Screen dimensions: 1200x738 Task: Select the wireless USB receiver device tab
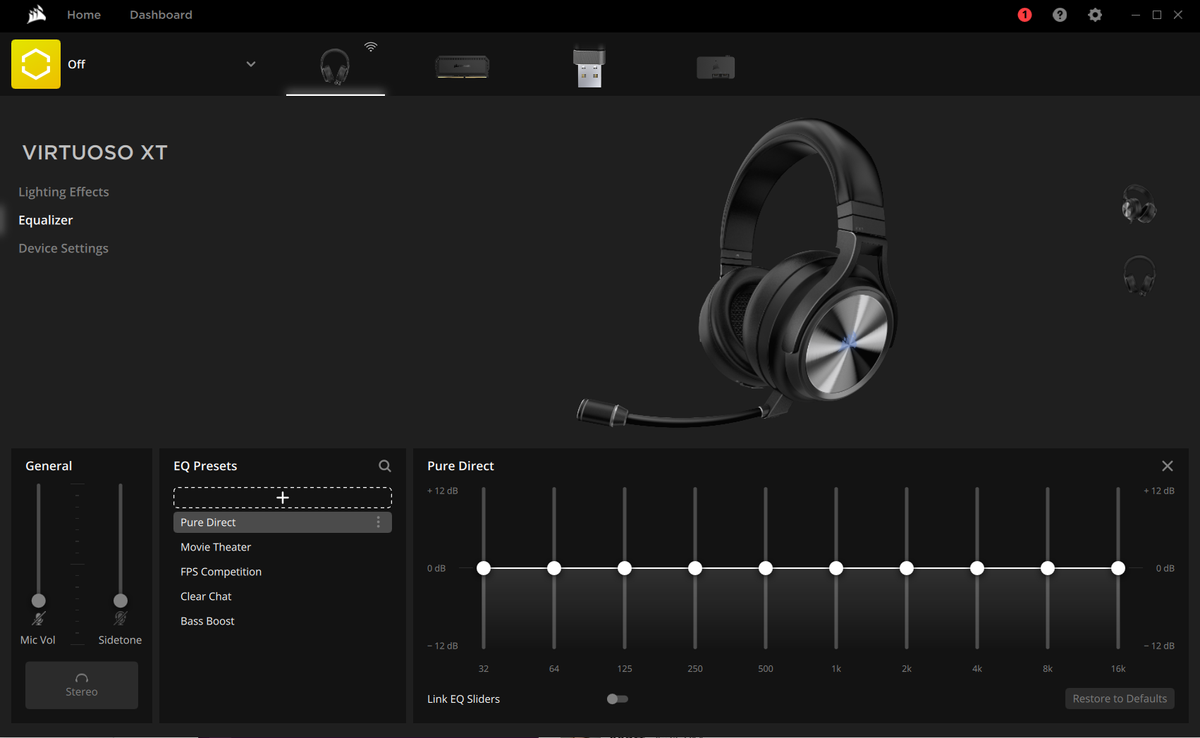(x=589, y=65)
